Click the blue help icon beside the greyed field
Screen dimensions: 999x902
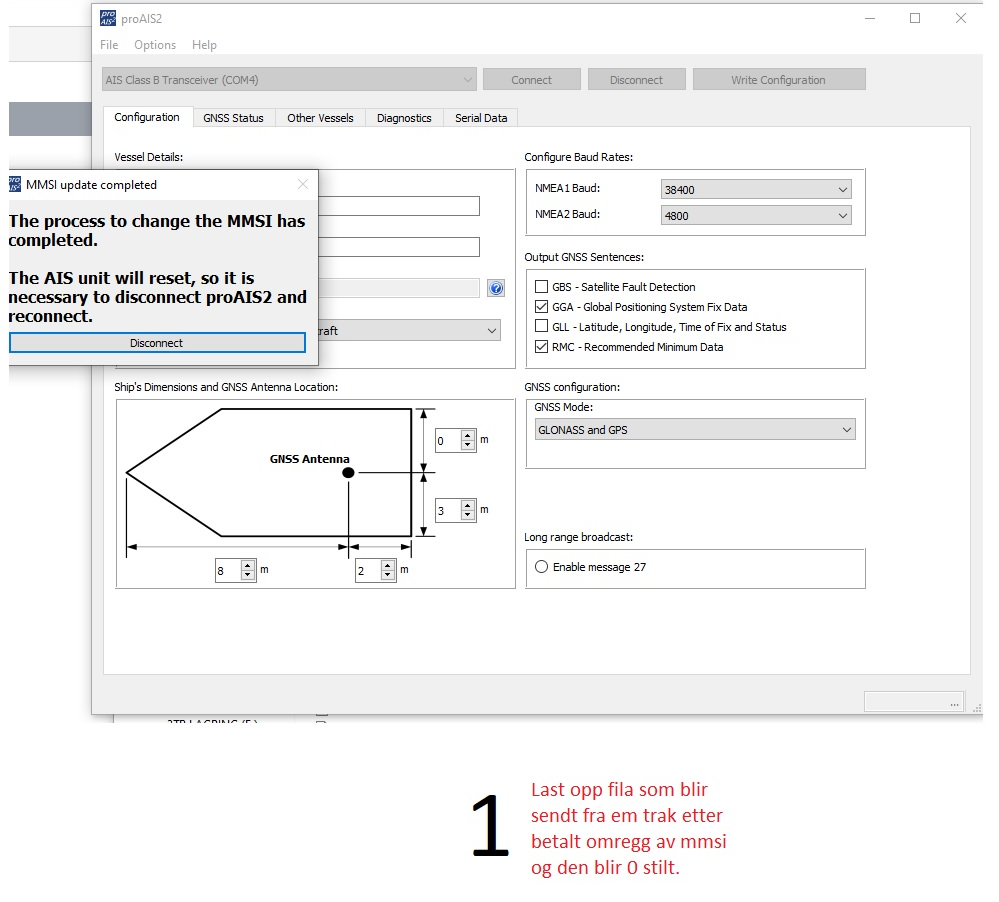click(x=496, y=288)
